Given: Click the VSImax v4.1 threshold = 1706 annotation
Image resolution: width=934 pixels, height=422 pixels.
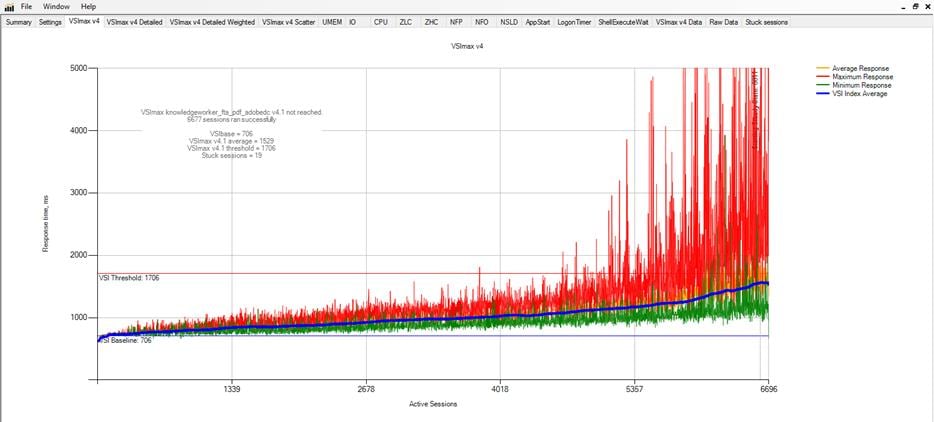Looking at the screenshot, I should (232, 148).
